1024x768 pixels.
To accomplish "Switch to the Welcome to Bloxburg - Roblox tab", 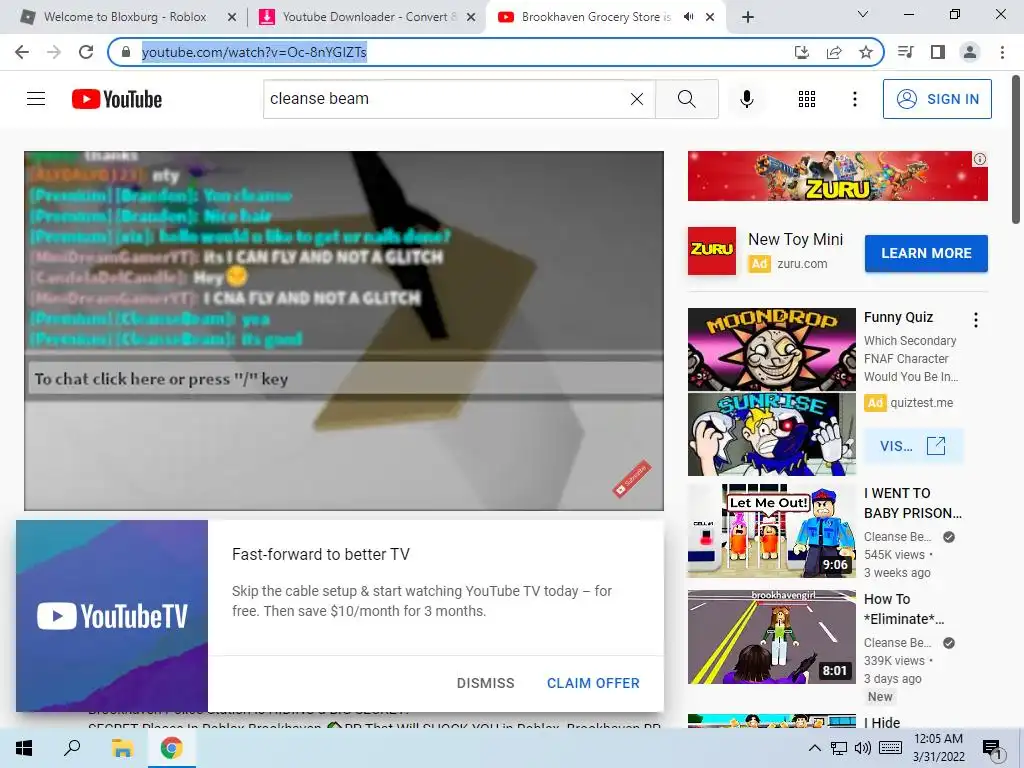I will (124, 17).
